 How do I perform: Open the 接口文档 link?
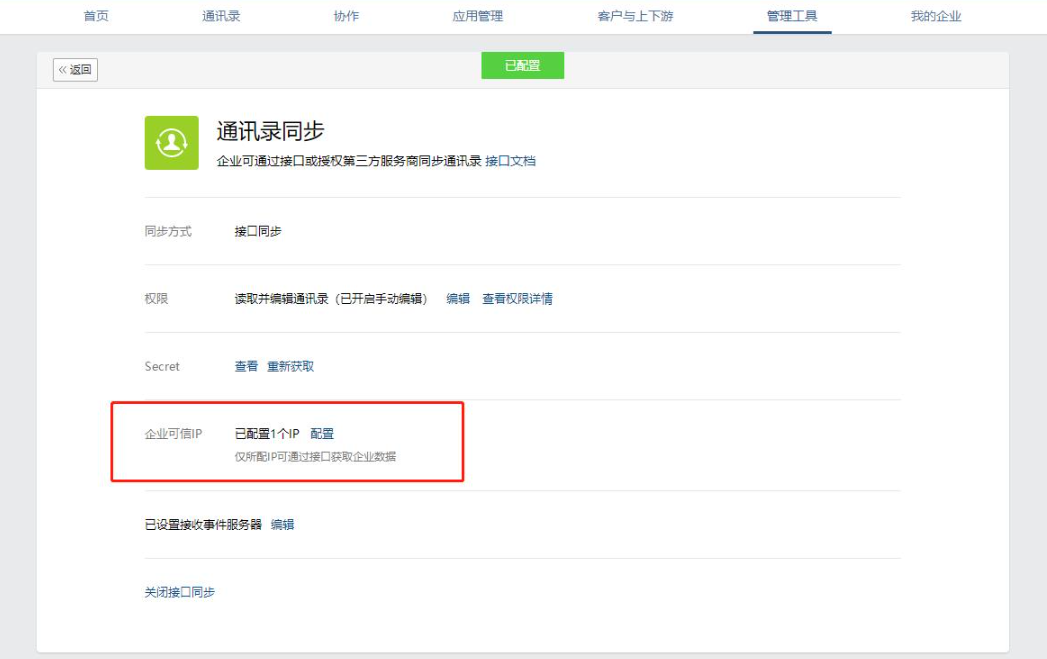[x=510, y=161]
